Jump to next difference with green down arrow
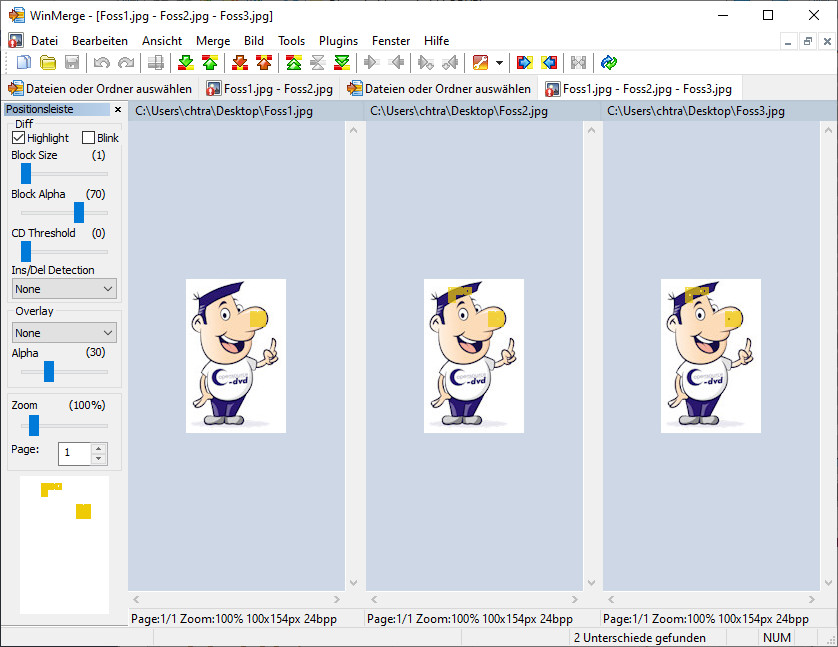The image size is (838, 647). coord(186,63)
